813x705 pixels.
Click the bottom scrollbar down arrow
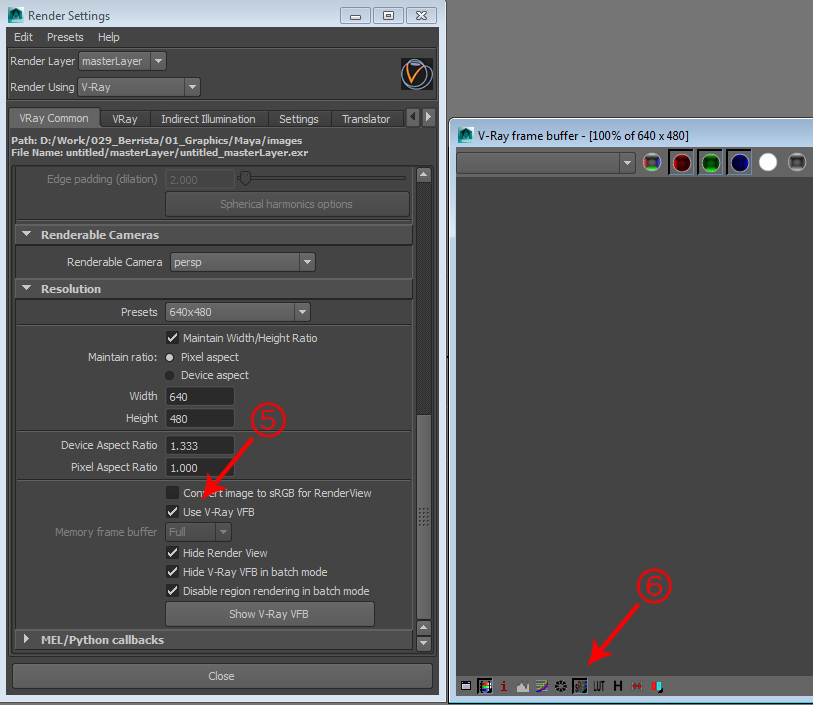(424, 643)
